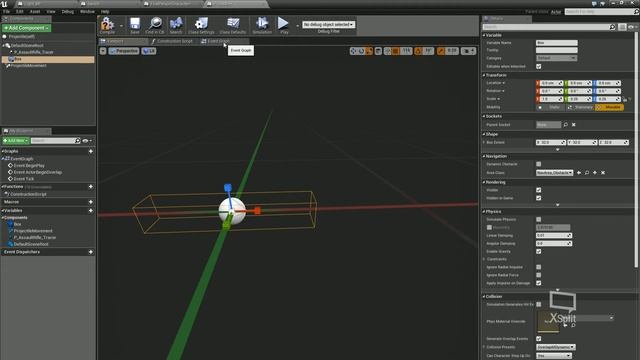This screenshot has height=360, width=640.
Task: Open Find in CB from toolbar
Action: (x=155, y=25)
